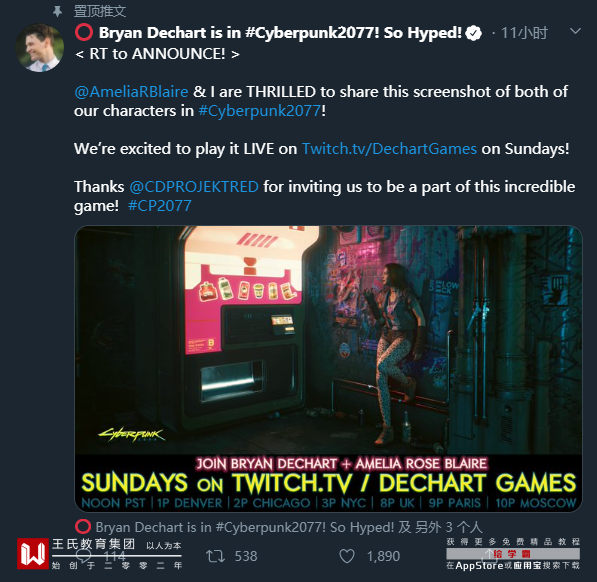
Task: Click the retweet icon
Action: [x=215, y=556]
